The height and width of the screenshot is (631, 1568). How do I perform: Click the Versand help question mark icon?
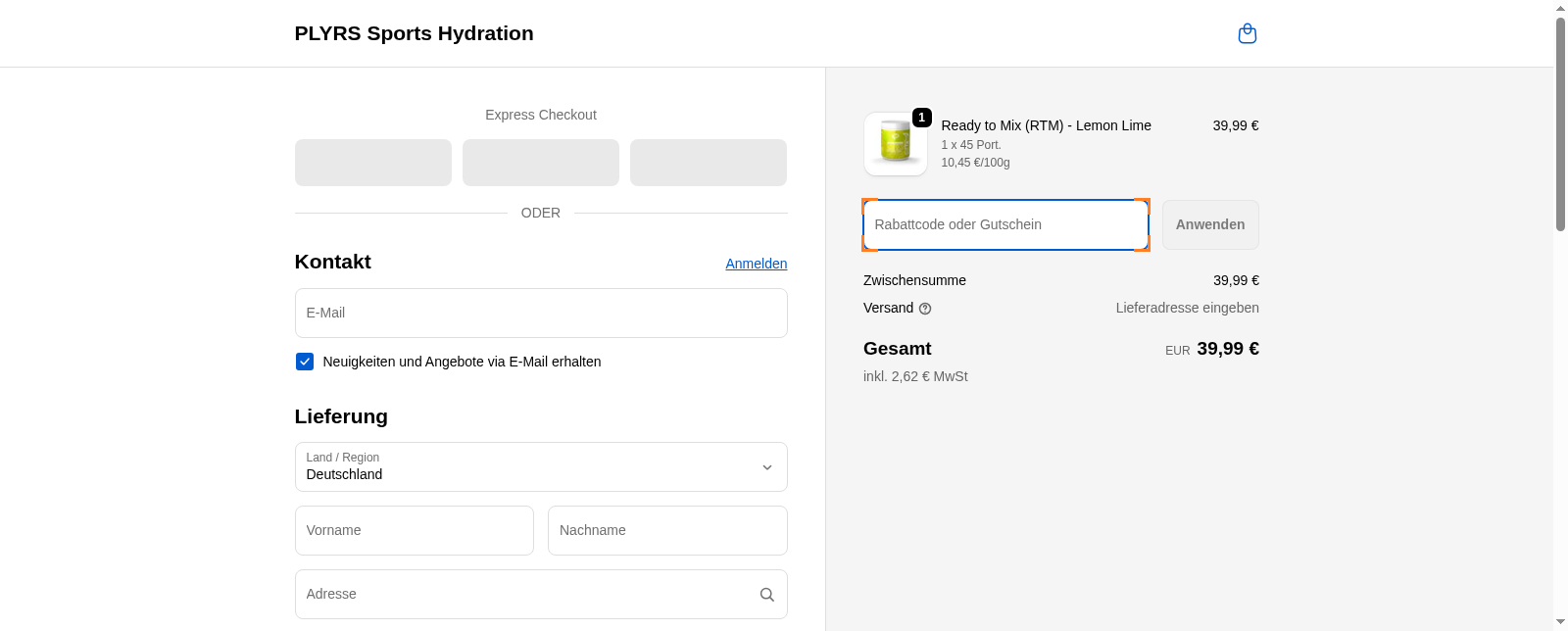pos(925,309)
